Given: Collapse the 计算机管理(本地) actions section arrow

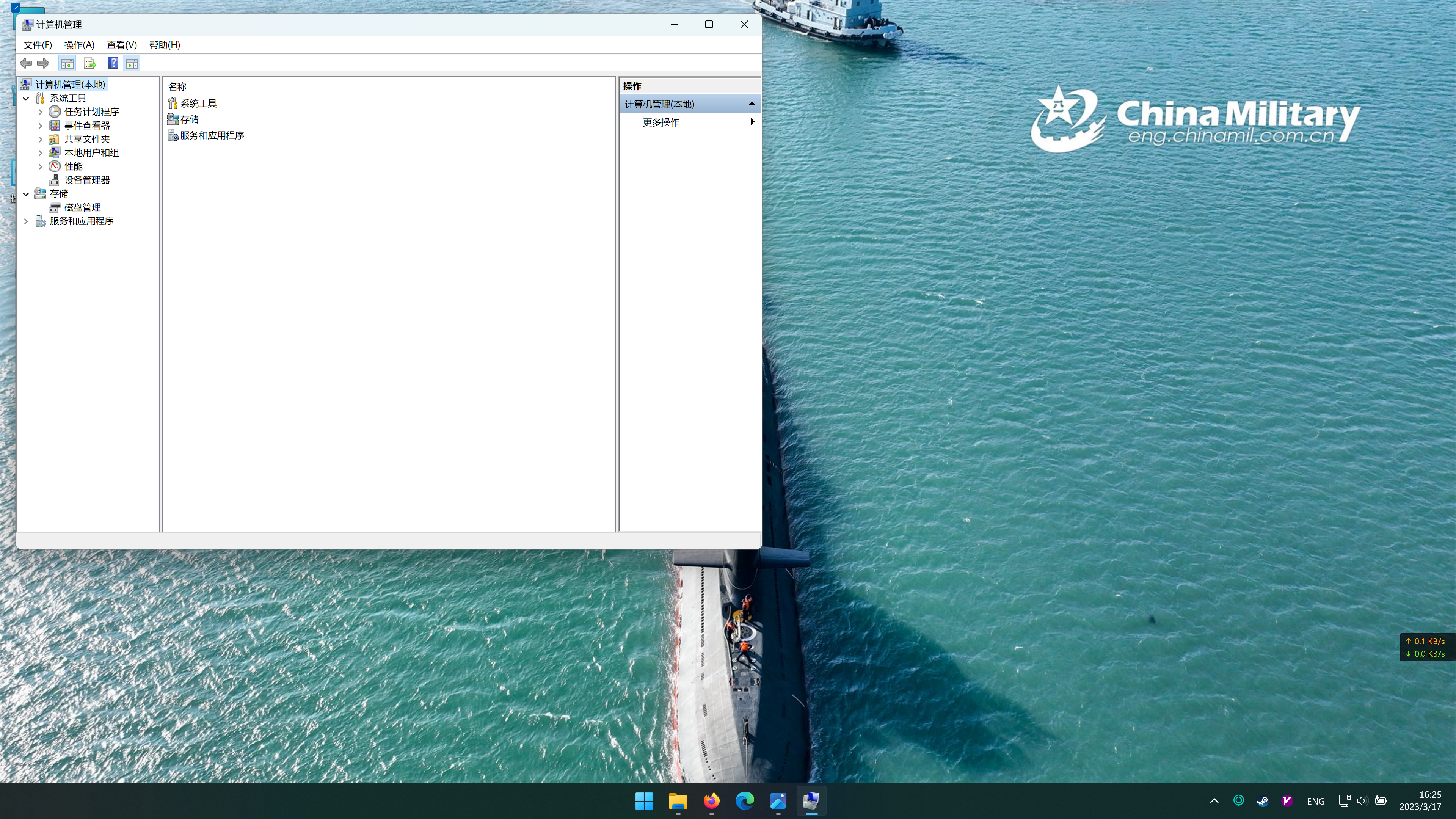Looking at the screenshot, I should (x=751, y=104).
